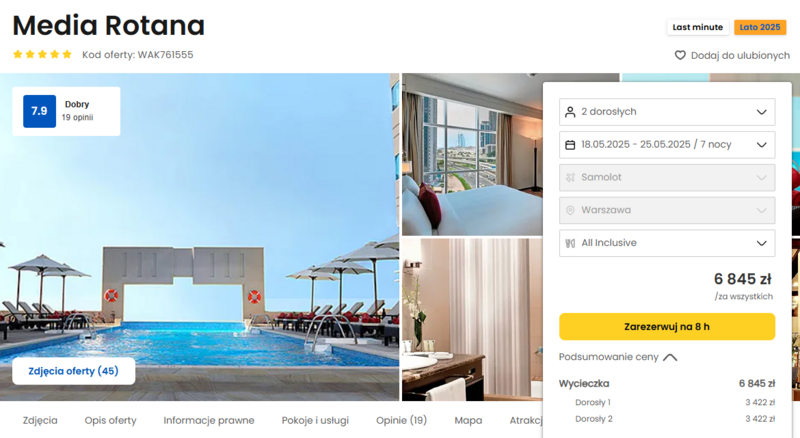
Task: Click the five-star hotel rating
Action: (x=42, y=55)
